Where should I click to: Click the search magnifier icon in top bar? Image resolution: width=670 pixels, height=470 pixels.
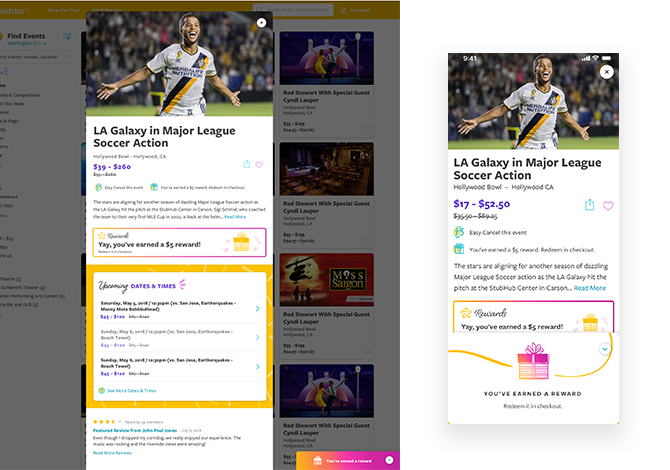click(x=259, y=9)
